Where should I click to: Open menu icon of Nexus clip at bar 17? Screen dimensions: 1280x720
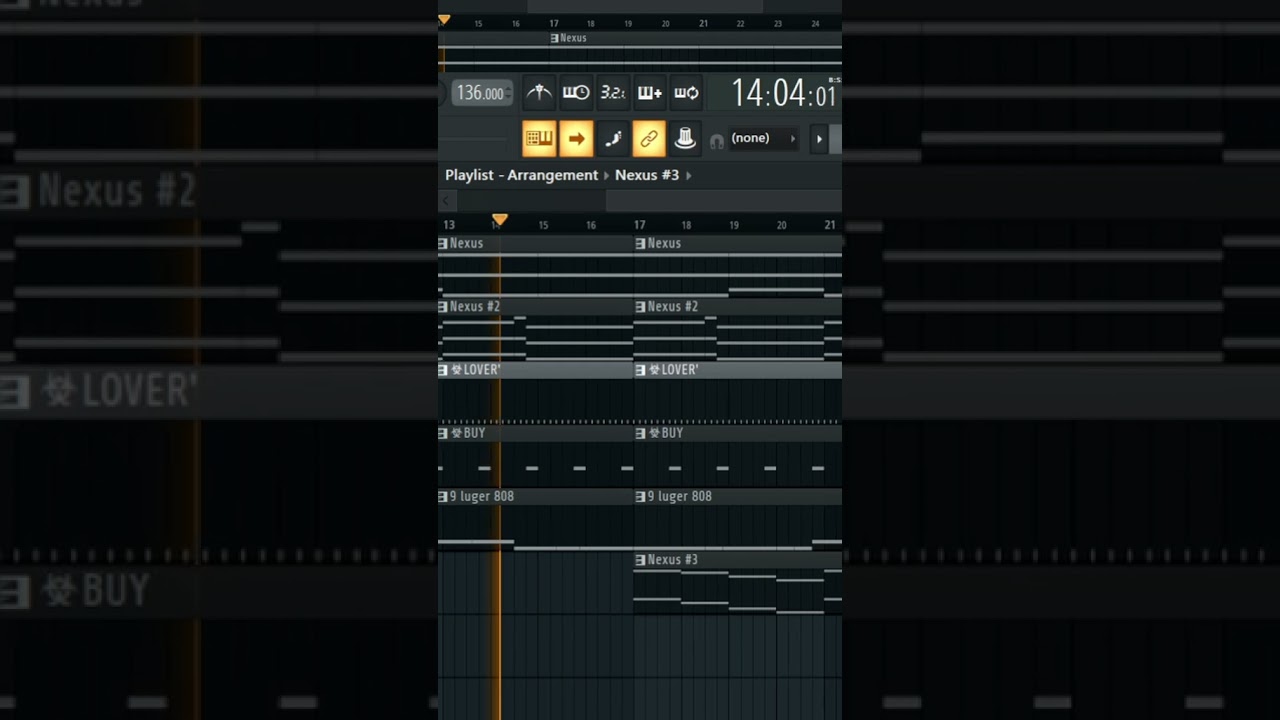click(641, 243)
